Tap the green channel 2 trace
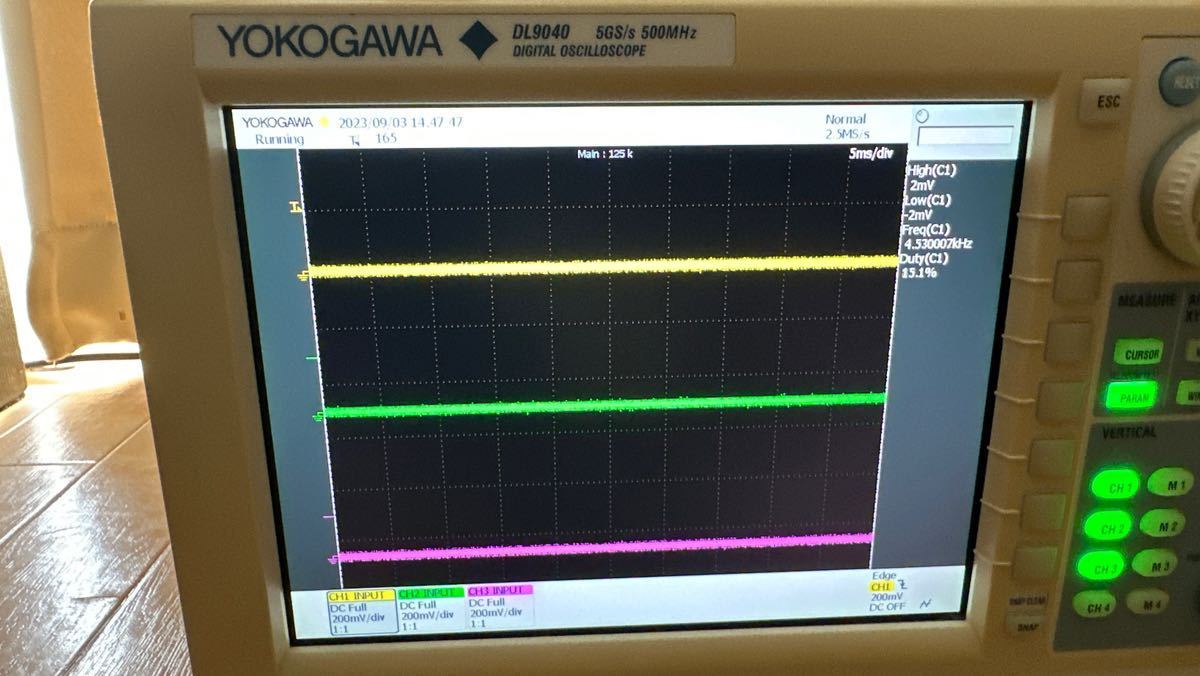Viewport: 1200px width, 676px height. 603,405
